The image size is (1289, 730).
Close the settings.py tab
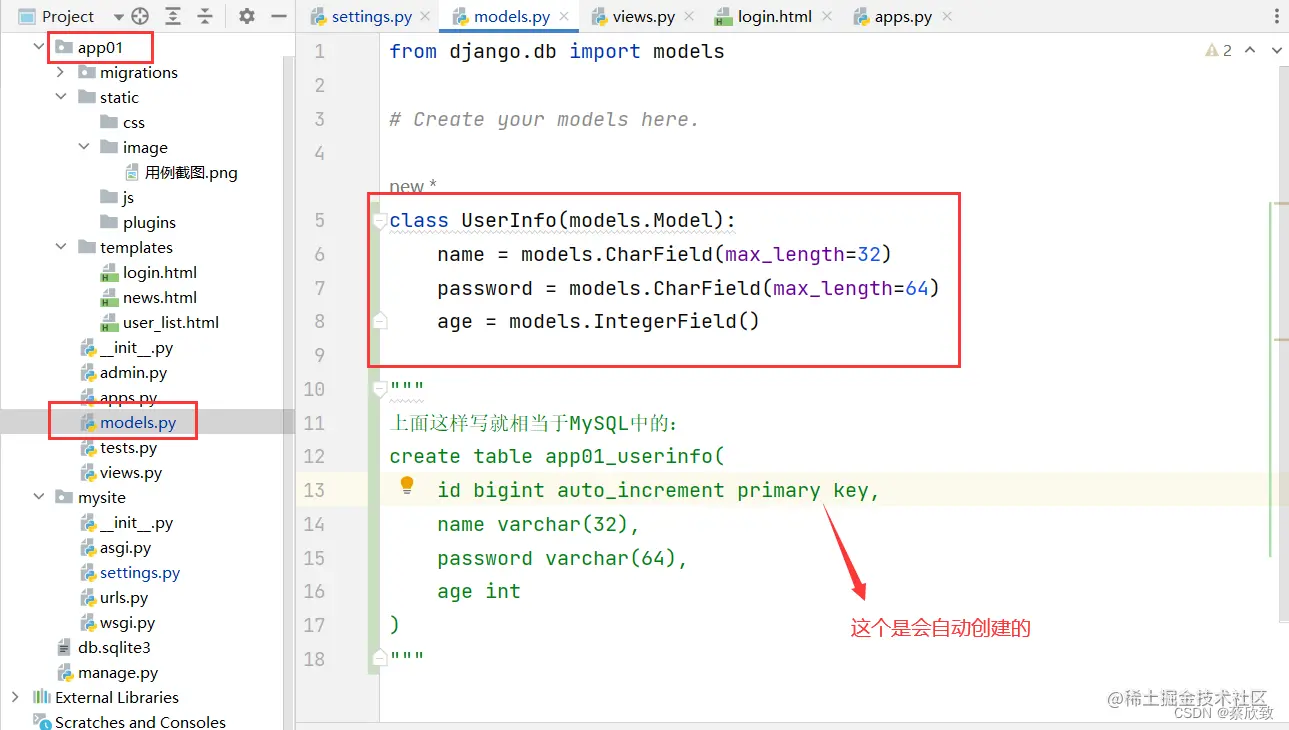click(425, 17)
